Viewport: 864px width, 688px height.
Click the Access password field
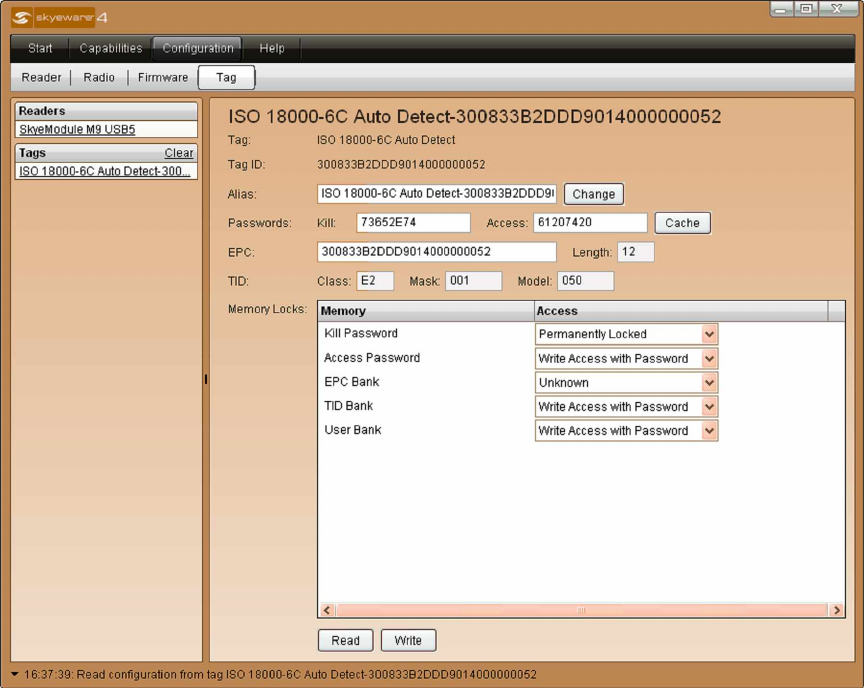[590, 223]
